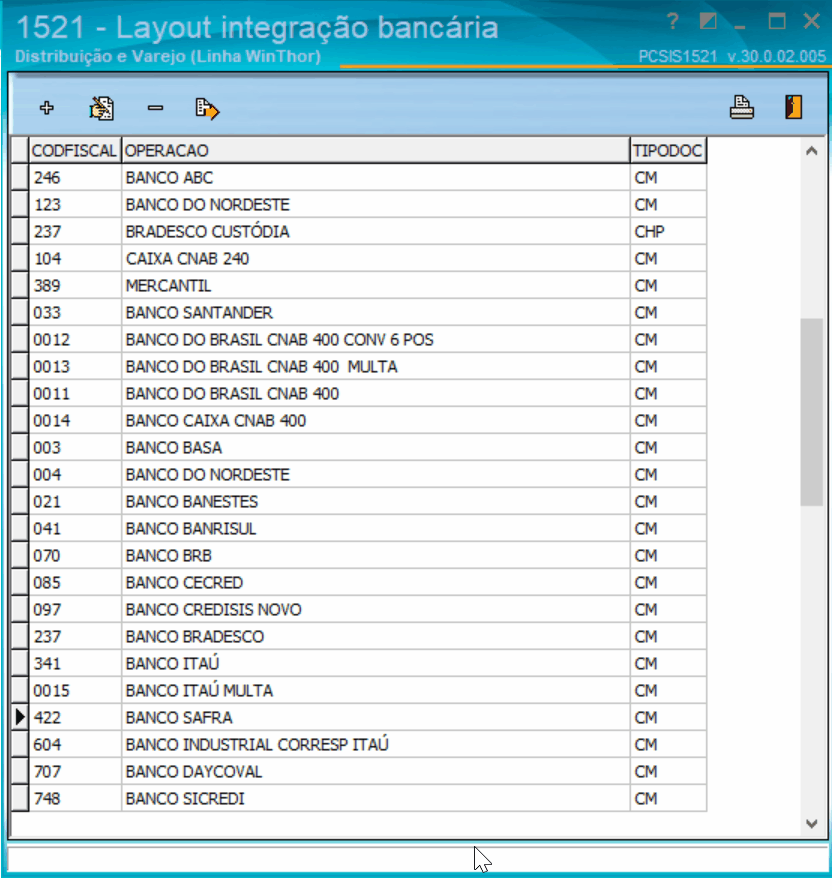Click code 389 cell
Image resolution: width=832 pixels, height=890 pixels.
75,286
